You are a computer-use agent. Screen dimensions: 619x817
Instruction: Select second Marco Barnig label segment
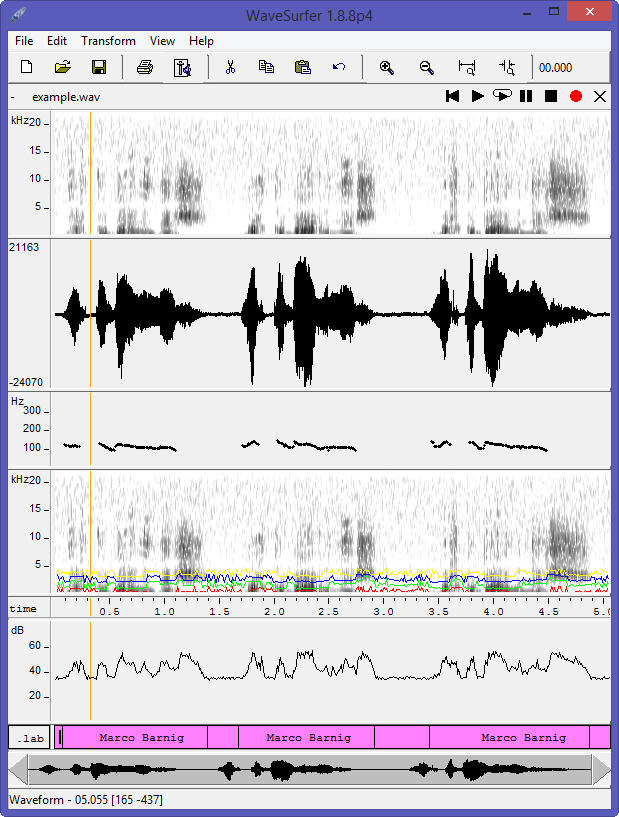tap(306, 738)
